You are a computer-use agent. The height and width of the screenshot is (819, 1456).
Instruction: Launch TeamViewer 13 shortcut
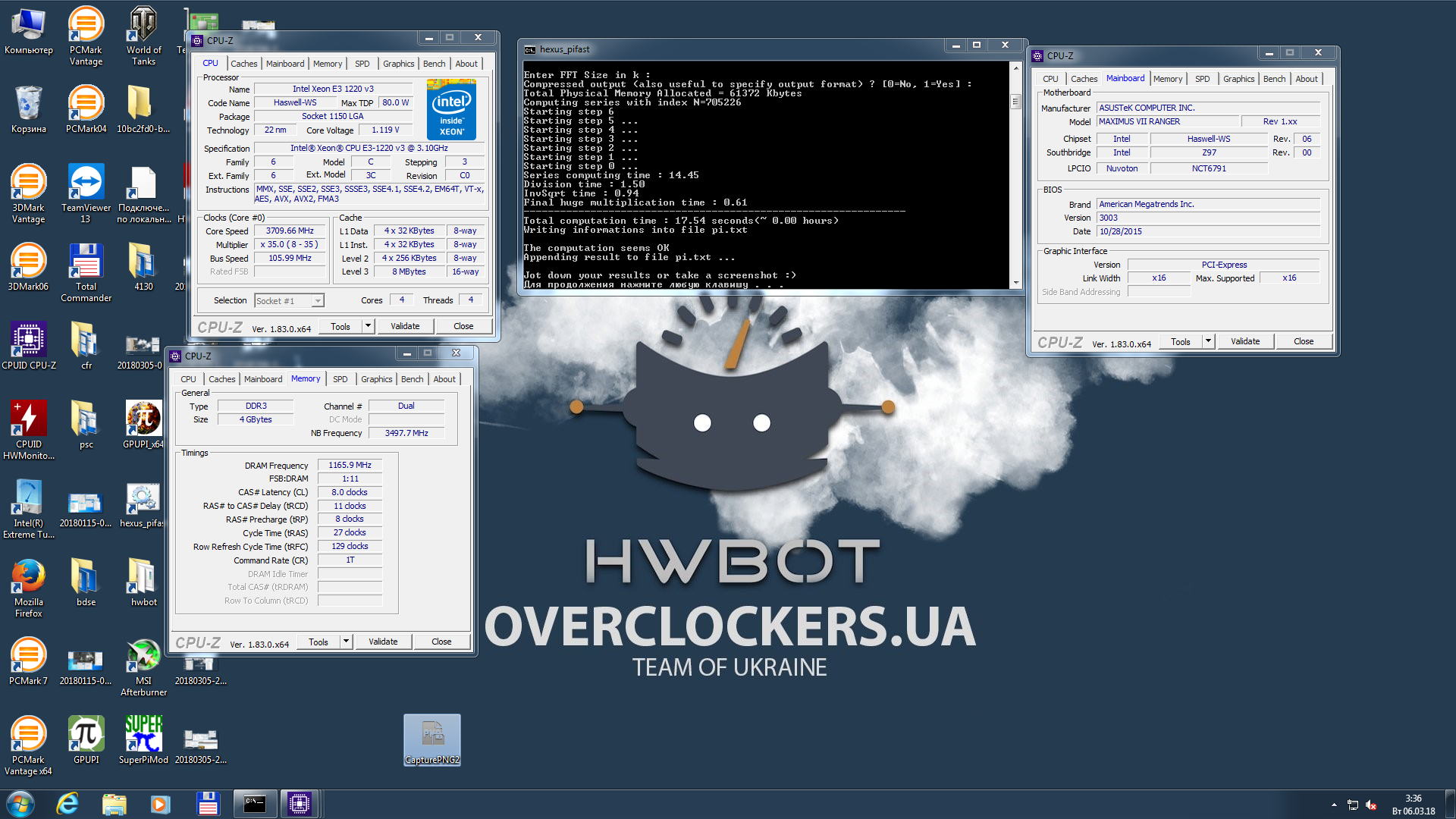(x=86, y=193)
